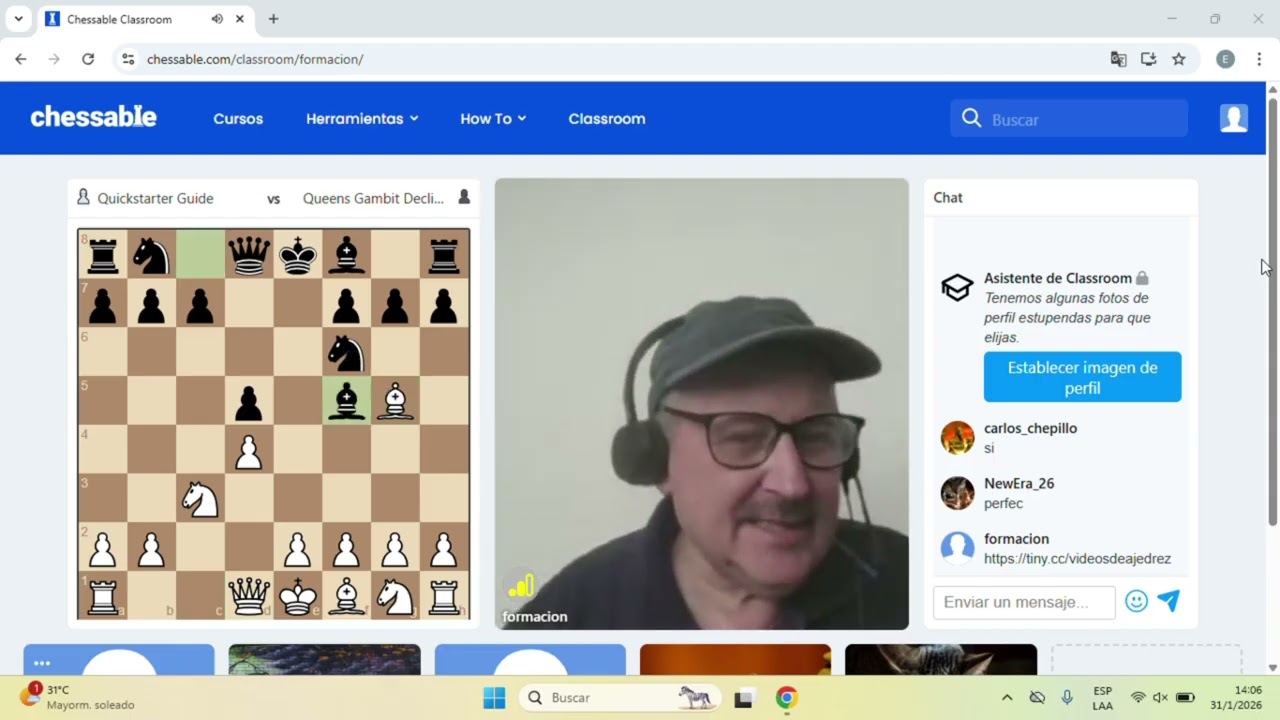Click the Establecer imagen de perfil button

[x=1082, y=377]
